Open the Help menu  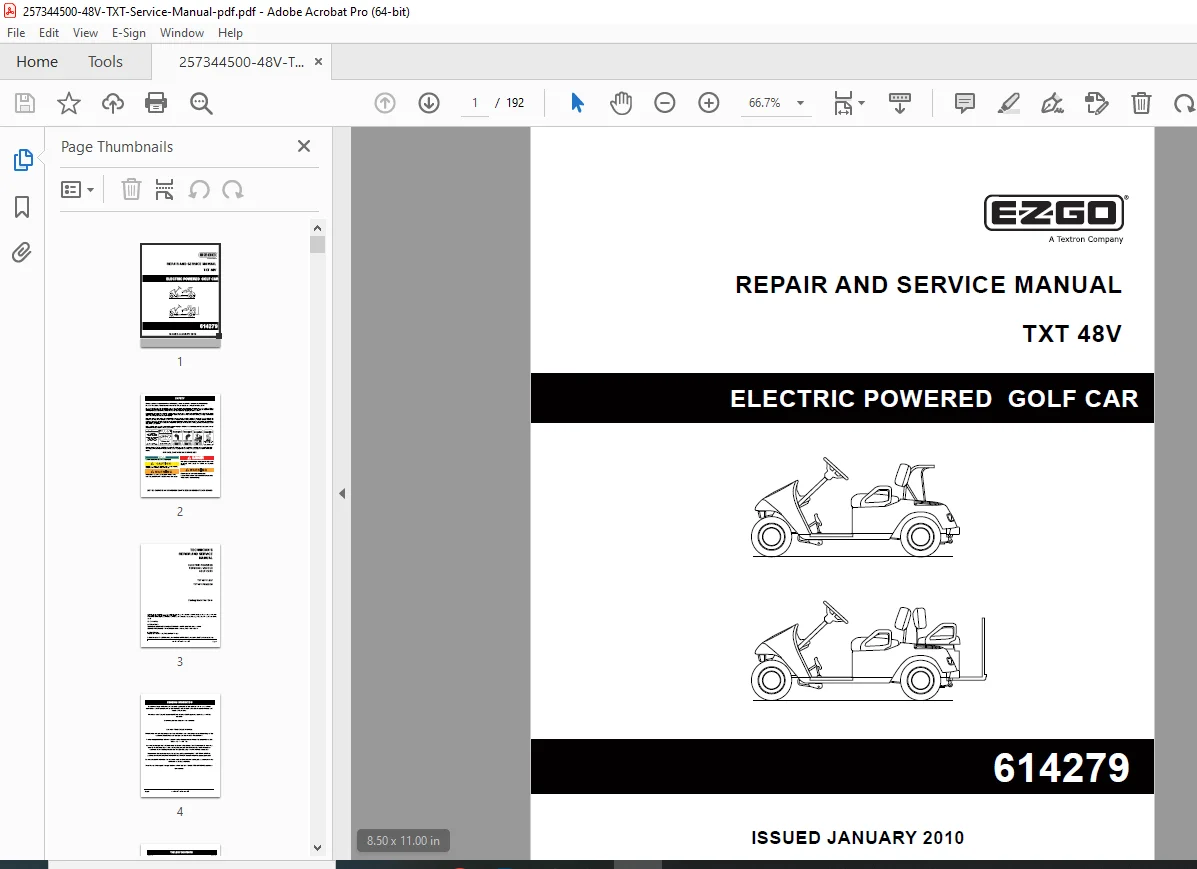(230, 33)
